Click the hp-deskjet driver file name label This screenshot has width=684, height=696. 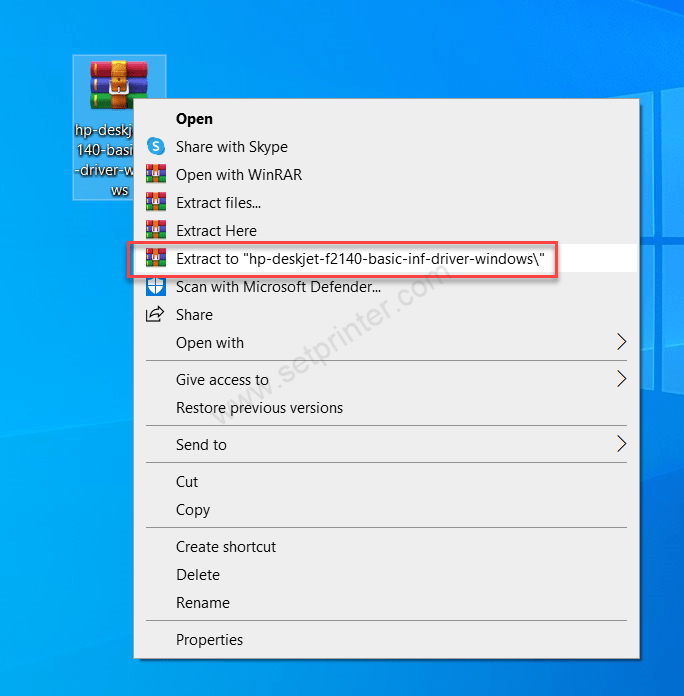tap(105, 160)
